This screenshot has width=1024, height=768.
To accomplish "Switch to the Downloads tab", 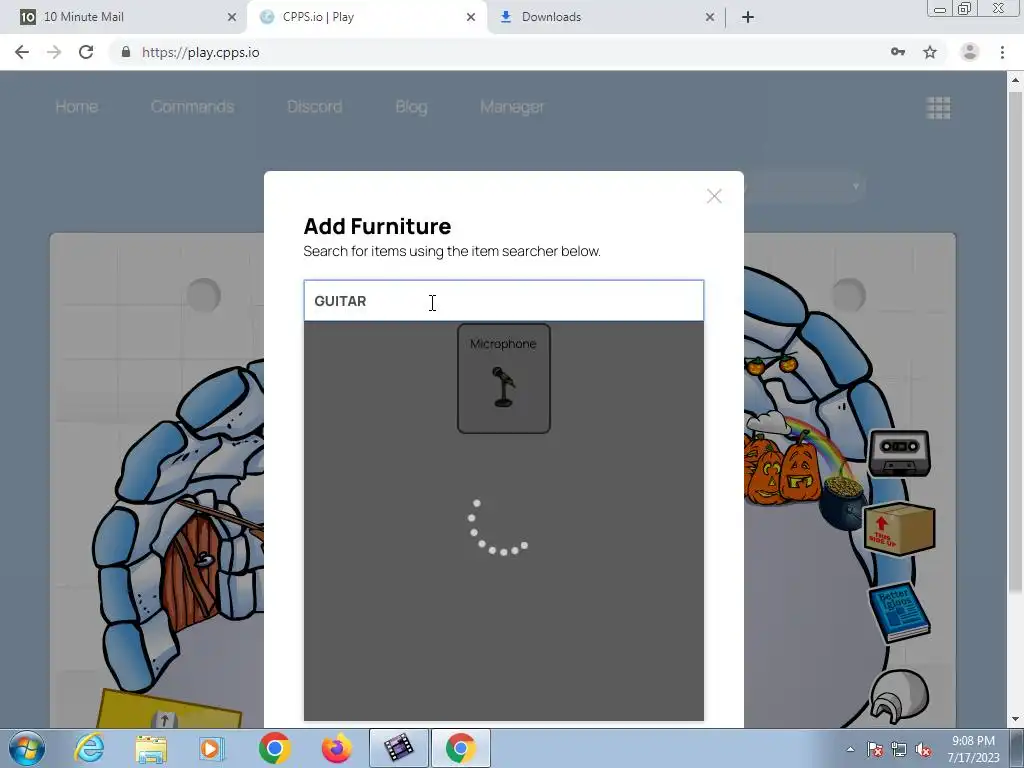I will 605,17.
